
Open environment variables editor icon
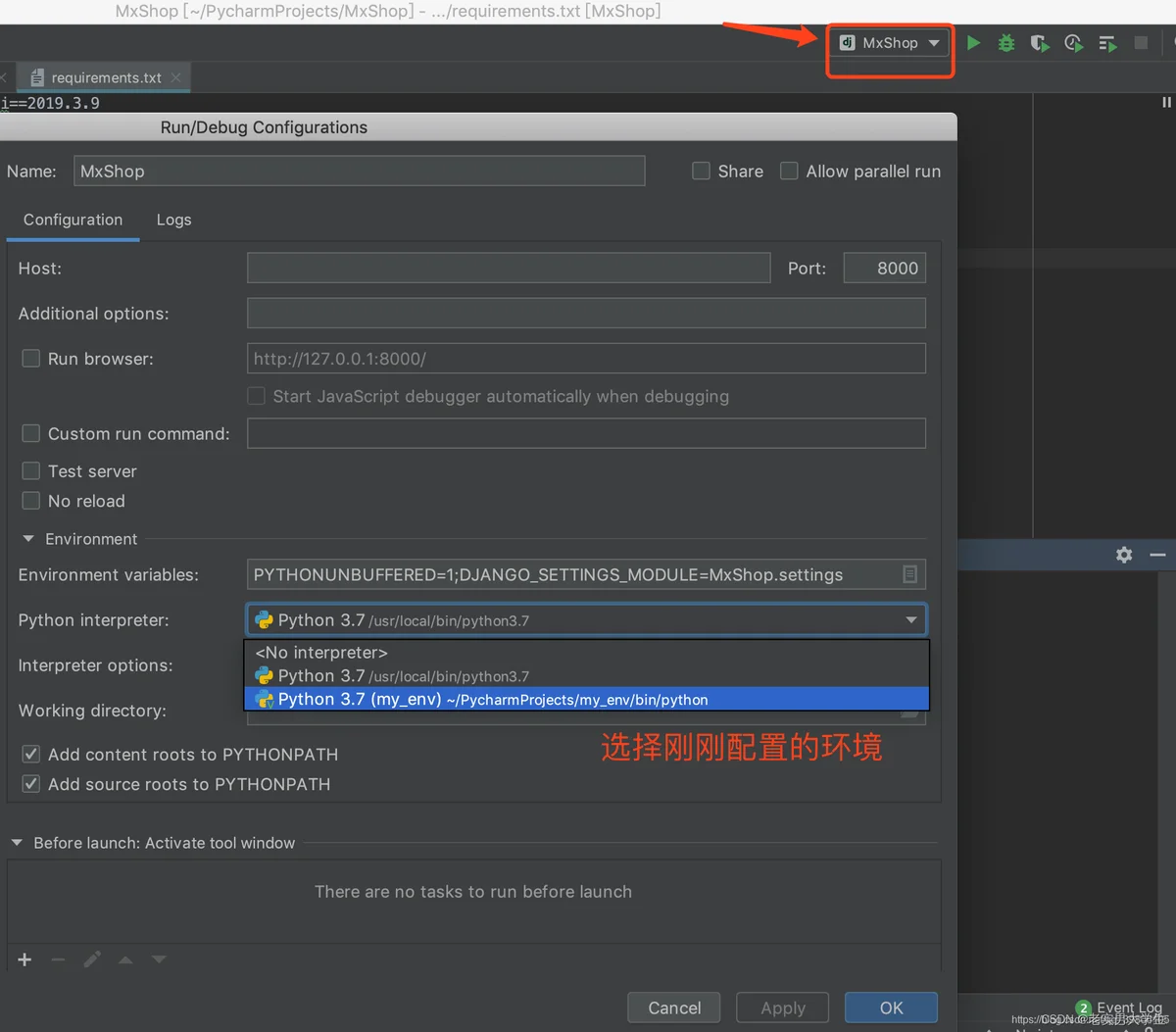coord(909,574)
